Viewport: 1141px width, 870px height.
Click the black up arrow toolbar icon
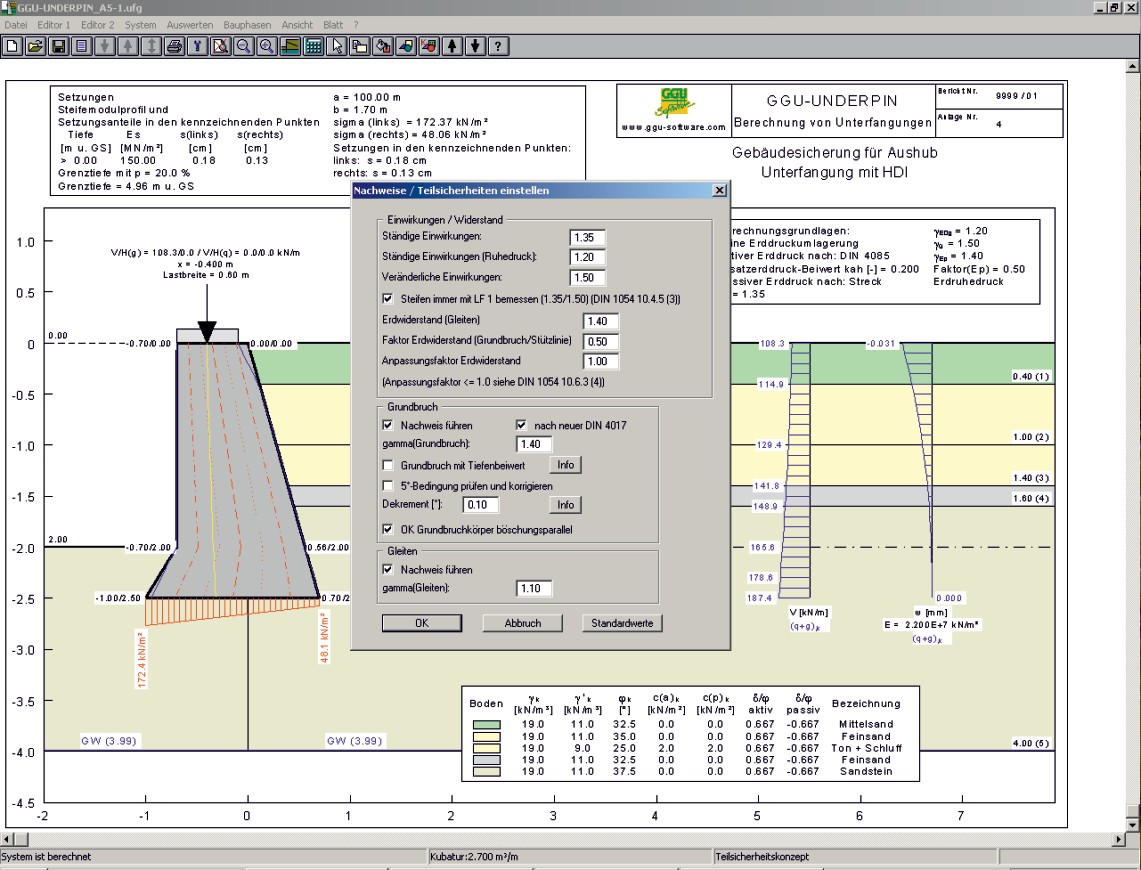(x=453, y=47)
